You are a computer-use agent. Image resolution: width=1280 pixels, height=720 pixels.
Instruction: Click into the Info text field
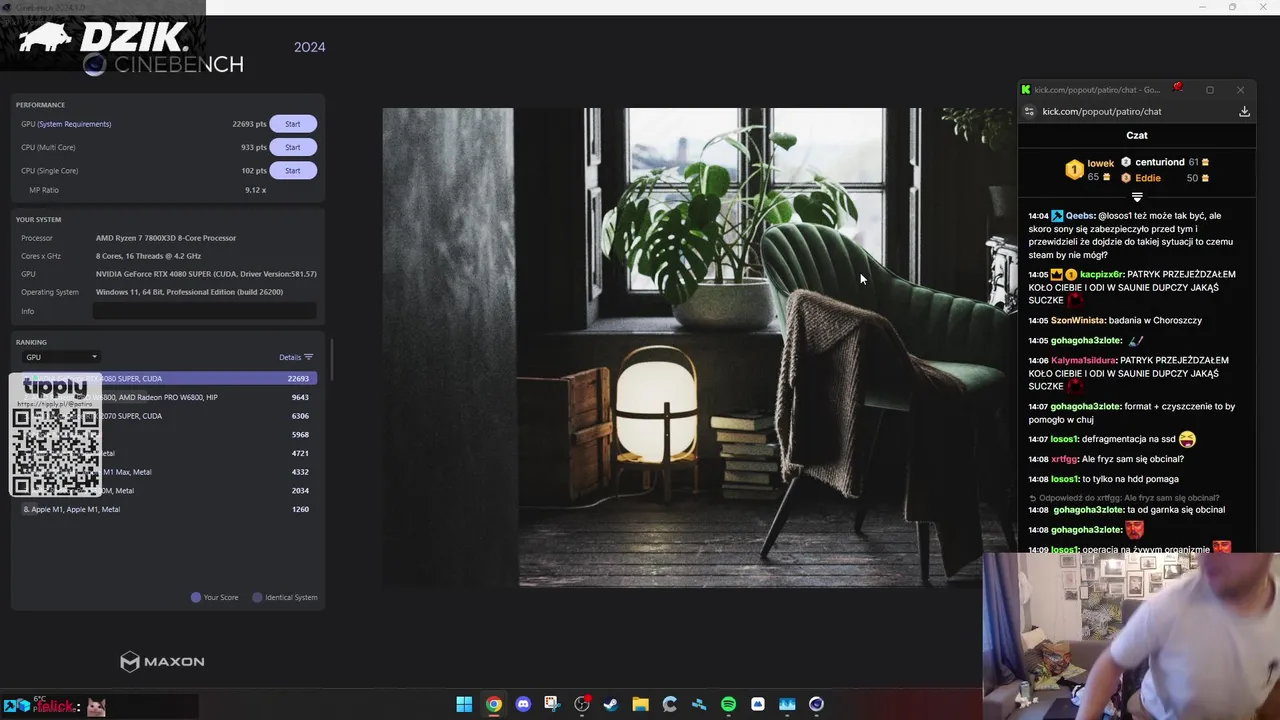204,311
